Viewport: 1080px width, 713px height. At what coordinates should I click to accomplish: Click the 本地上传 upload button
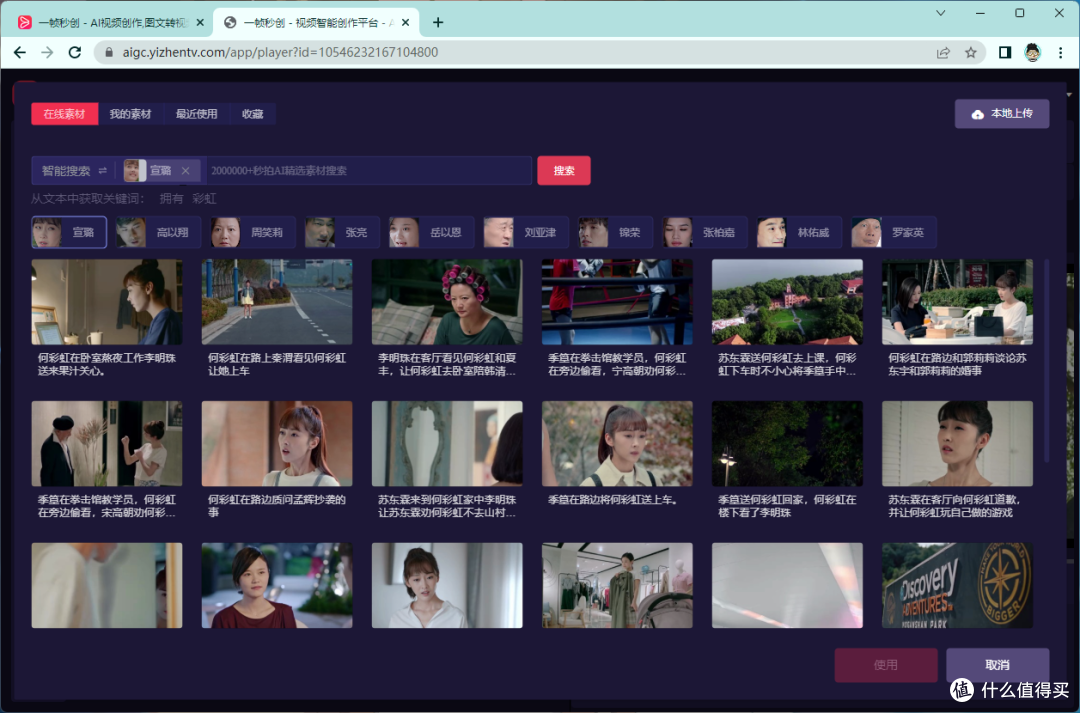[1001, 114]
